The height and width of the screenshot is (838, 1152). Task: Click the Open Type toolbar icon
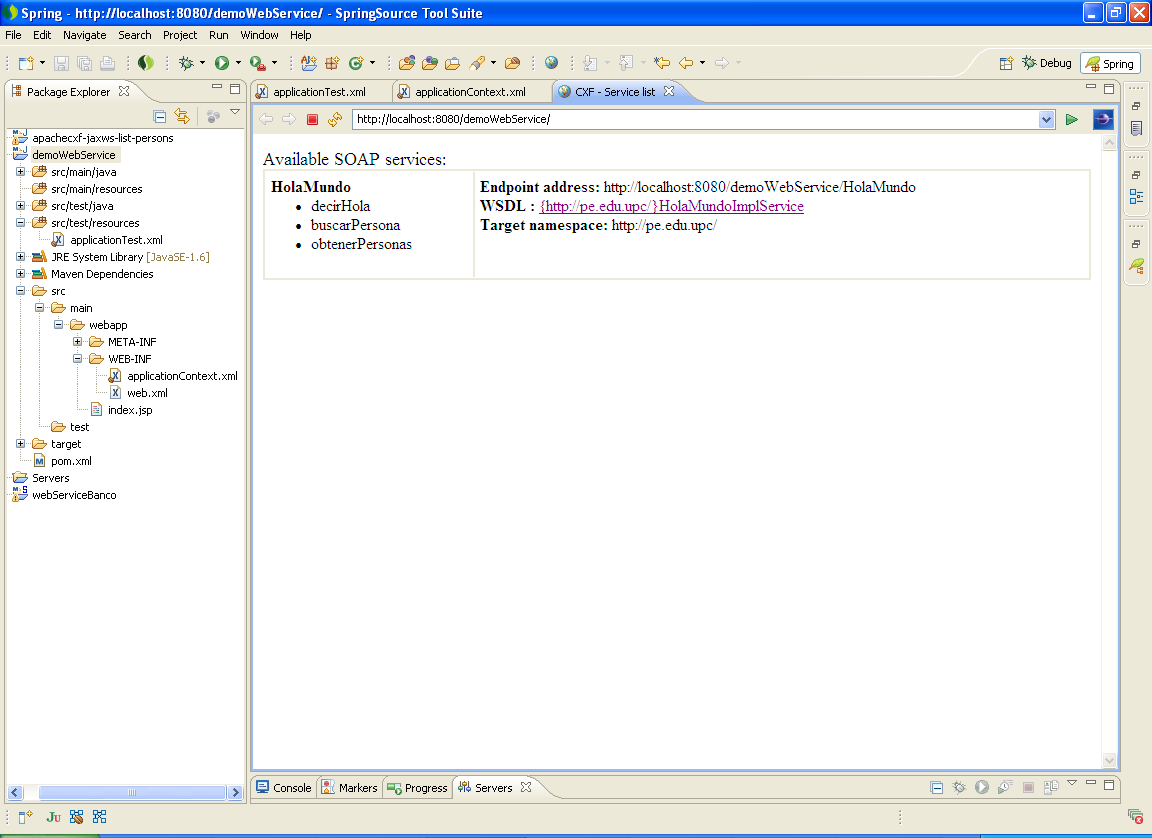pos(406,63)
